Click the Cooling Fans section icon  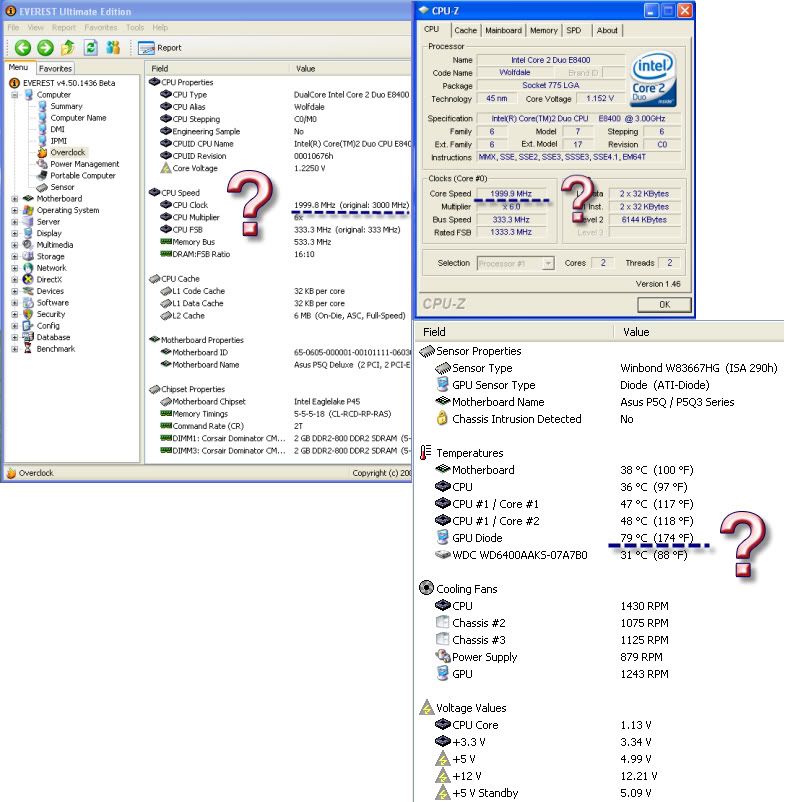click(426, 588)
